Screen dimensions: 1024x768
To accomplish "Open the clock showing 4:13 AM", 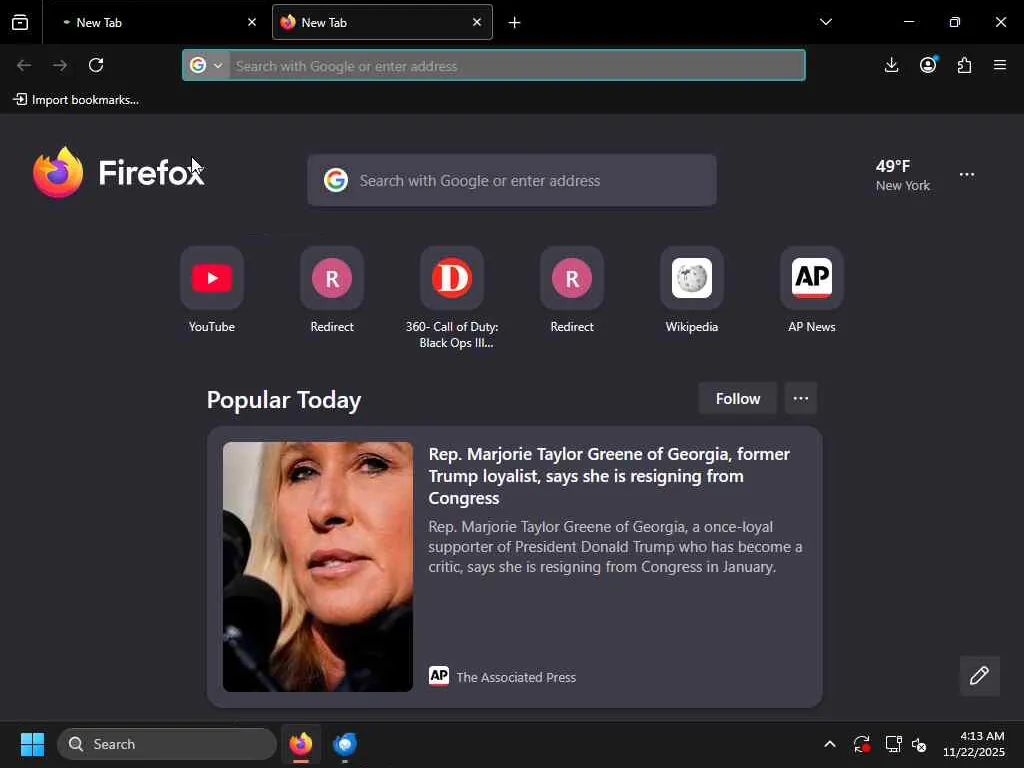I will (973, 744).
